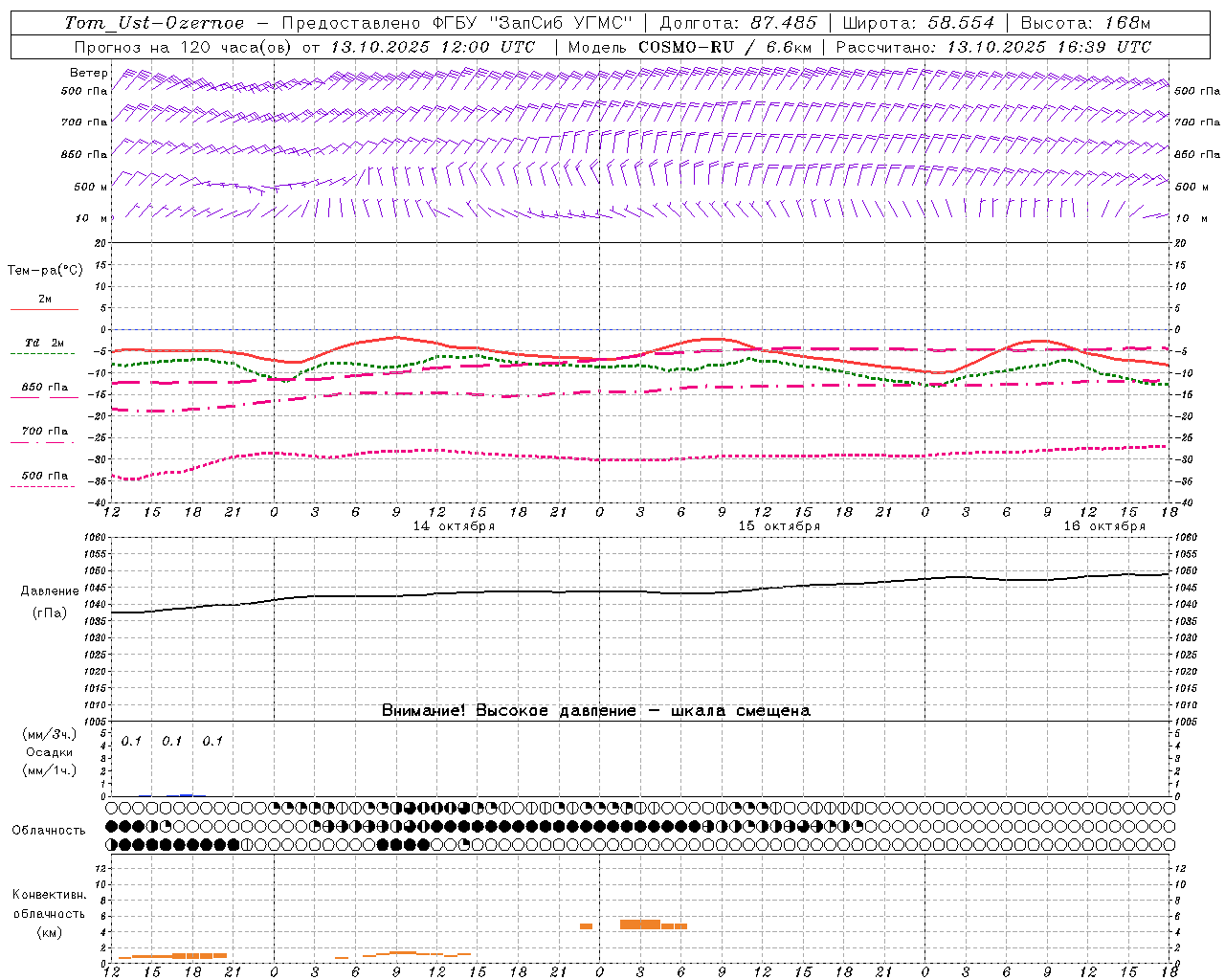Click the Широта: 58.554 value
1225x980 pixels.
click(x=919, y=23)
